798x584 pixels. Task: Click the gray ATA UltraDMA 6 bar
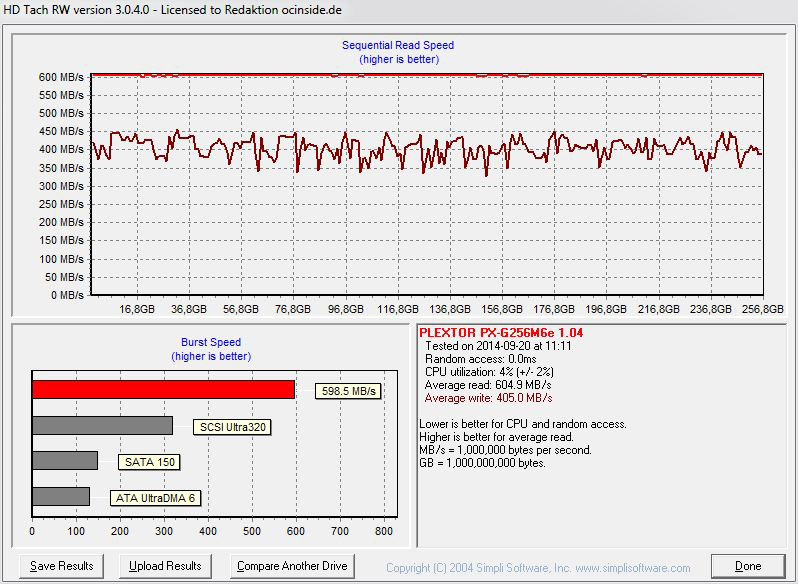[61, 497]
